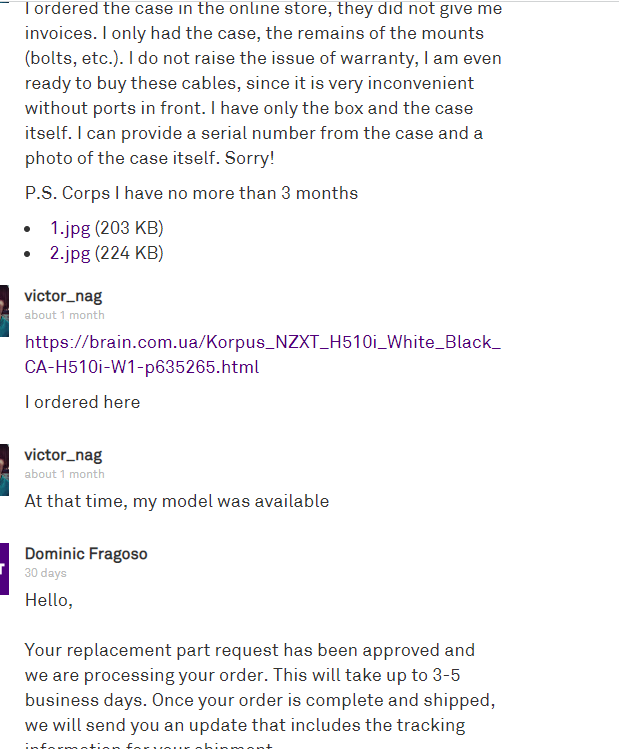Open the 2.jpg attachment
This screenshot has width=619, height=749.
coord(70,253)
